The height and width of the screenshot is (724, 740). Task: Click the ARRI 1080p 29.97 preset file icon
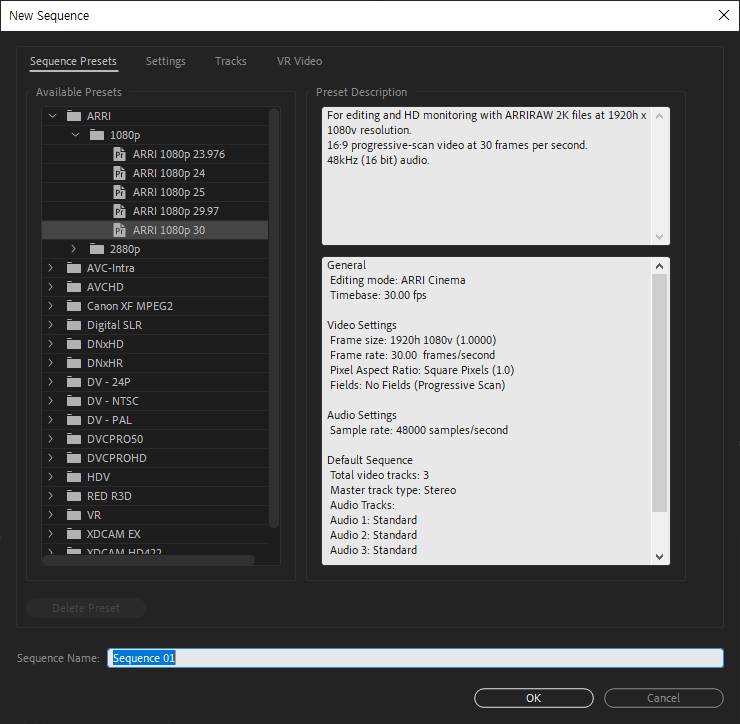tap(120, 211)
